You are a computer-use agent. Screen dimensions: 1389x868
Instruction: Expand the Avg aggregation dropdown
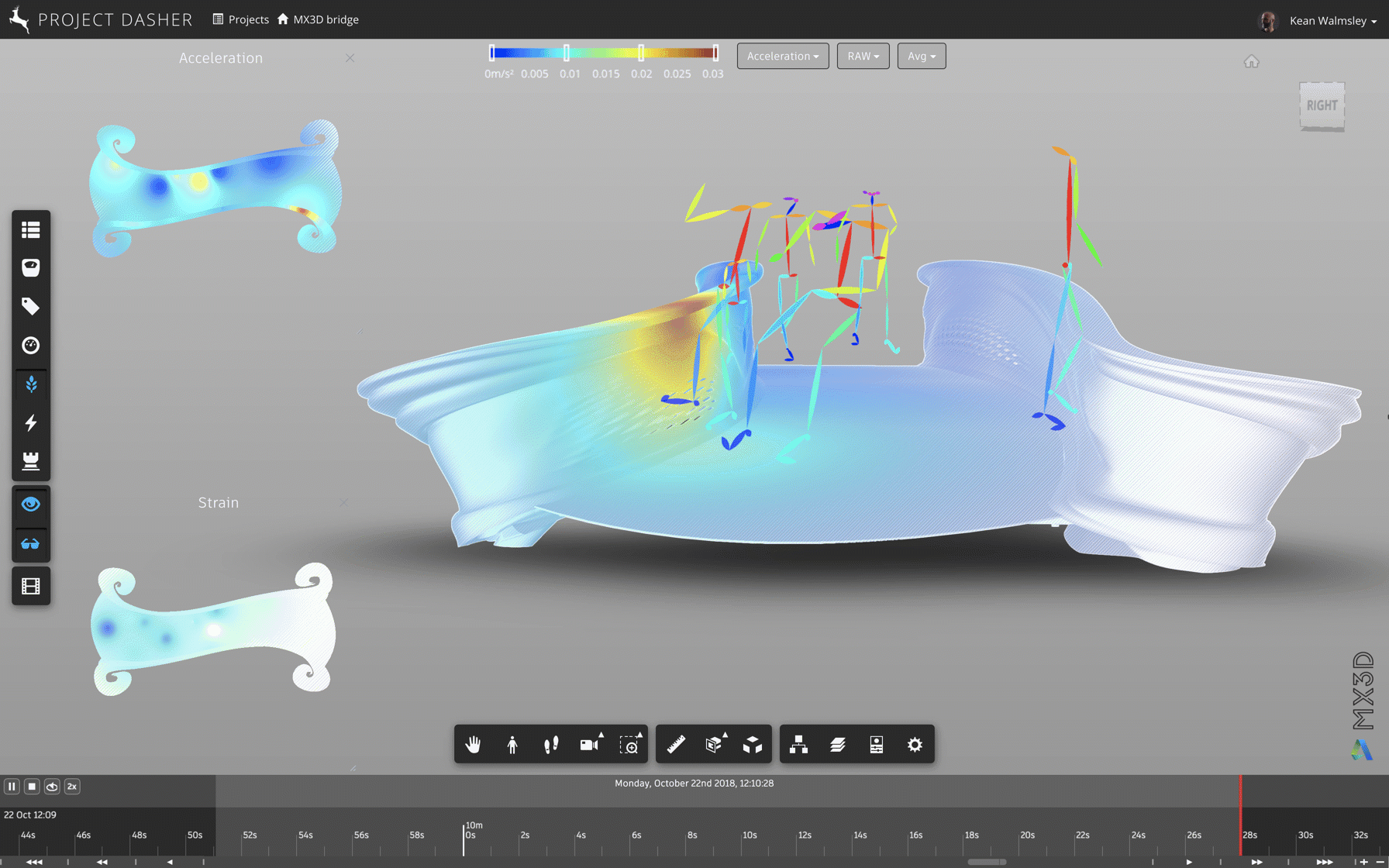[921, 56]
